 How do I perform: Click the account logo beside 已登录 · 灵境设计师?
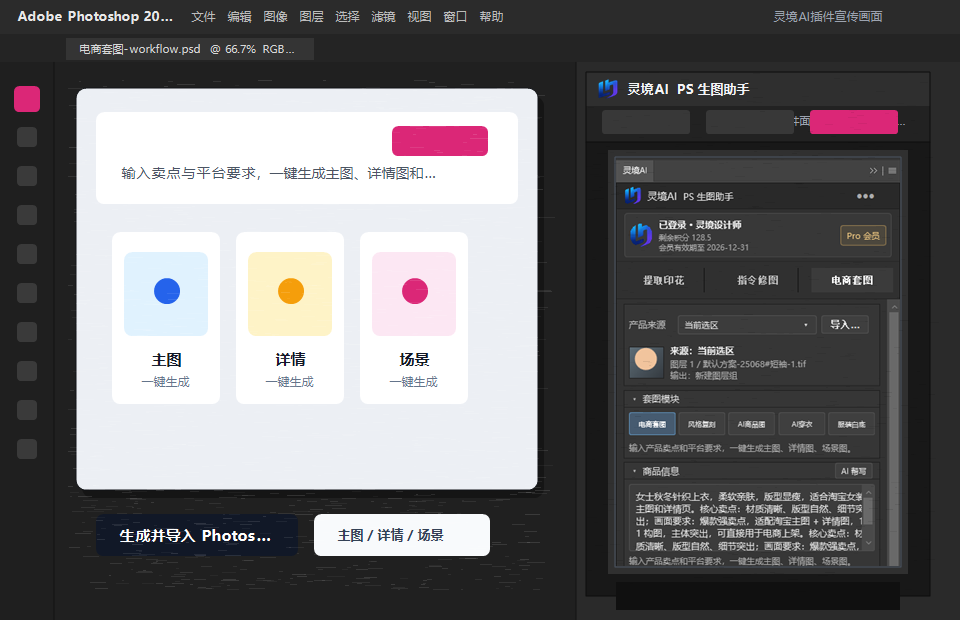(641, 235)
